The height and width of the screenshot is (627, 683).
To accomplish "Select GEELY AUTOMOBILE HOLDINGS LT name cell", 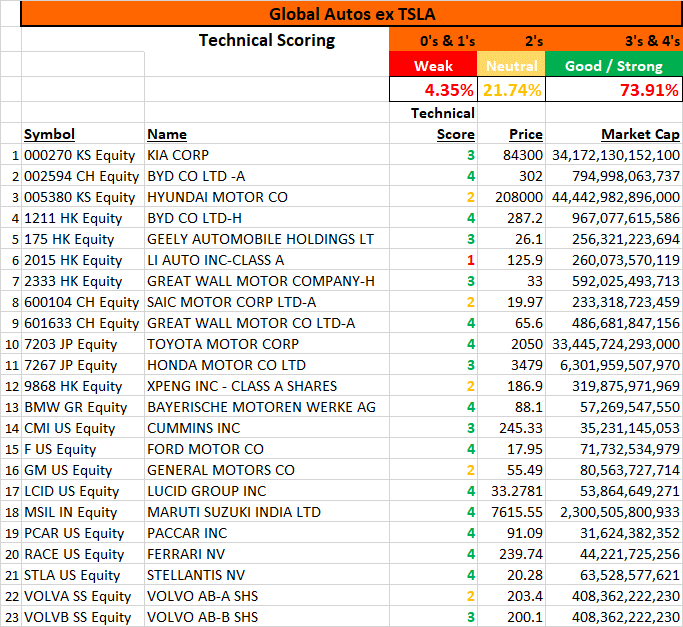I will pos(267,239).
